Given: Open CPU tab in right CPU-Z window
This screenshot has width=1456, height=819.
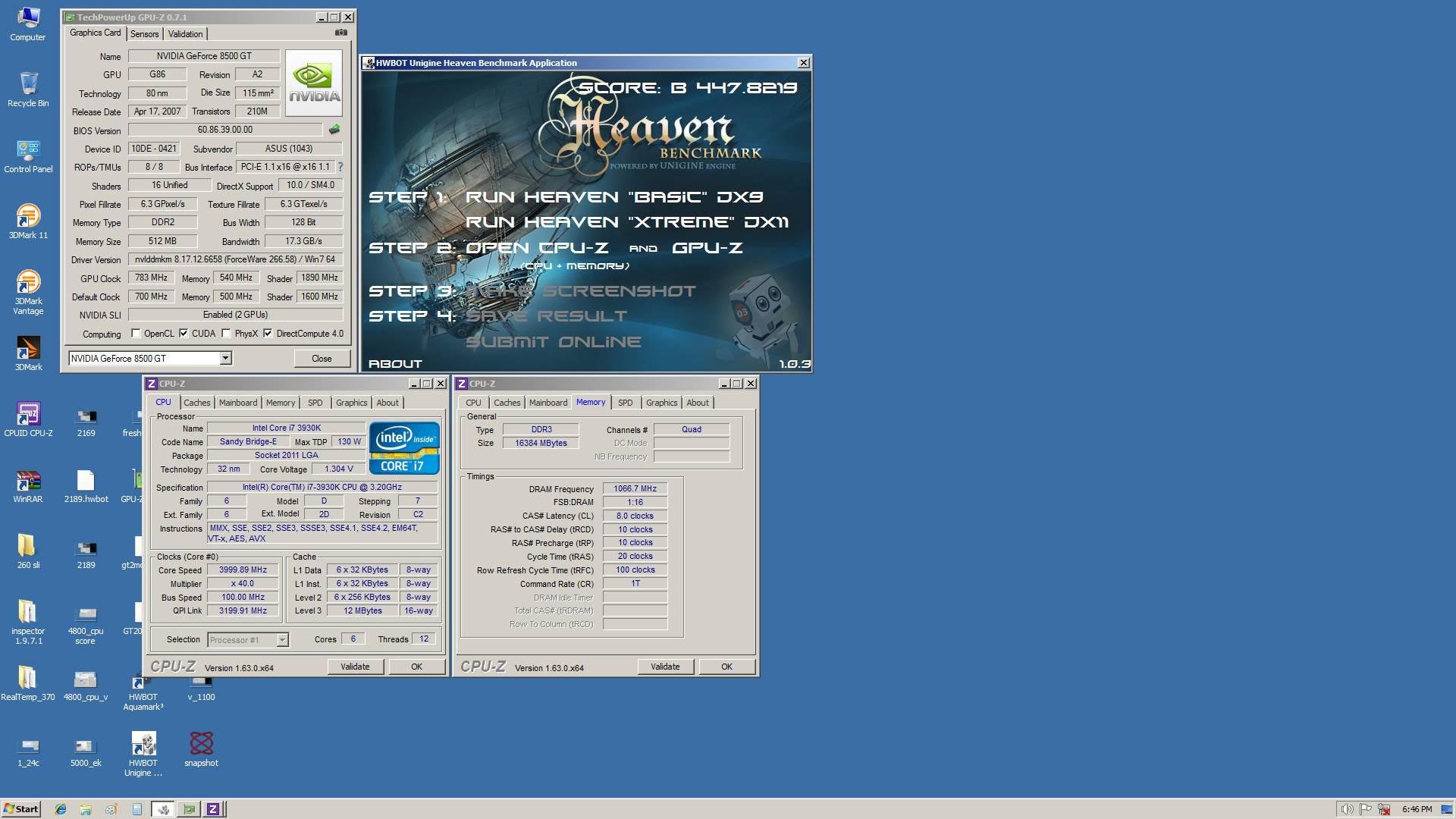Looking at the screenshot, I should 473,403.
